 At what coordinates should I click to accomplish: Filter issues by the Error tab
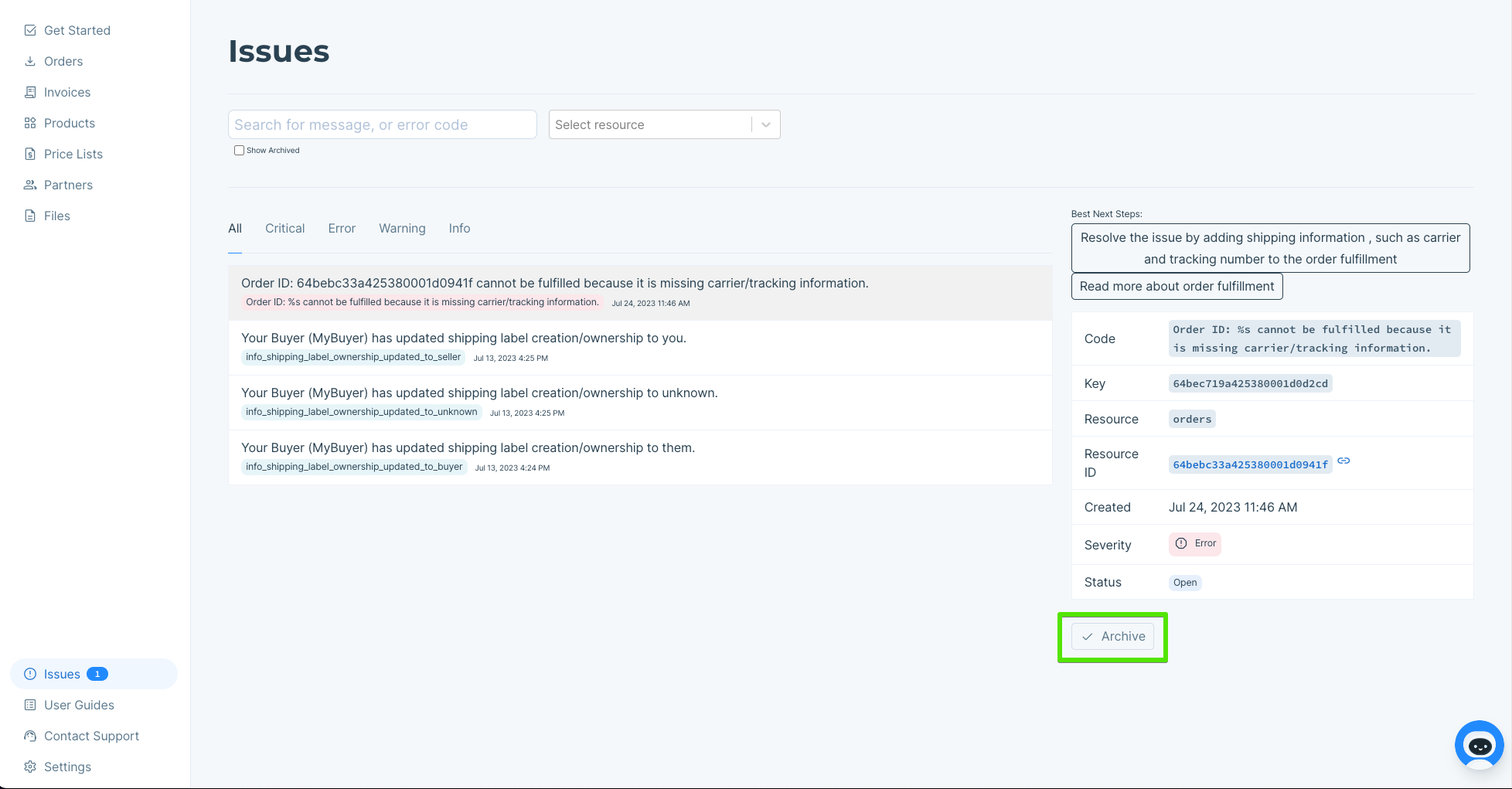[x=342, y=228]
